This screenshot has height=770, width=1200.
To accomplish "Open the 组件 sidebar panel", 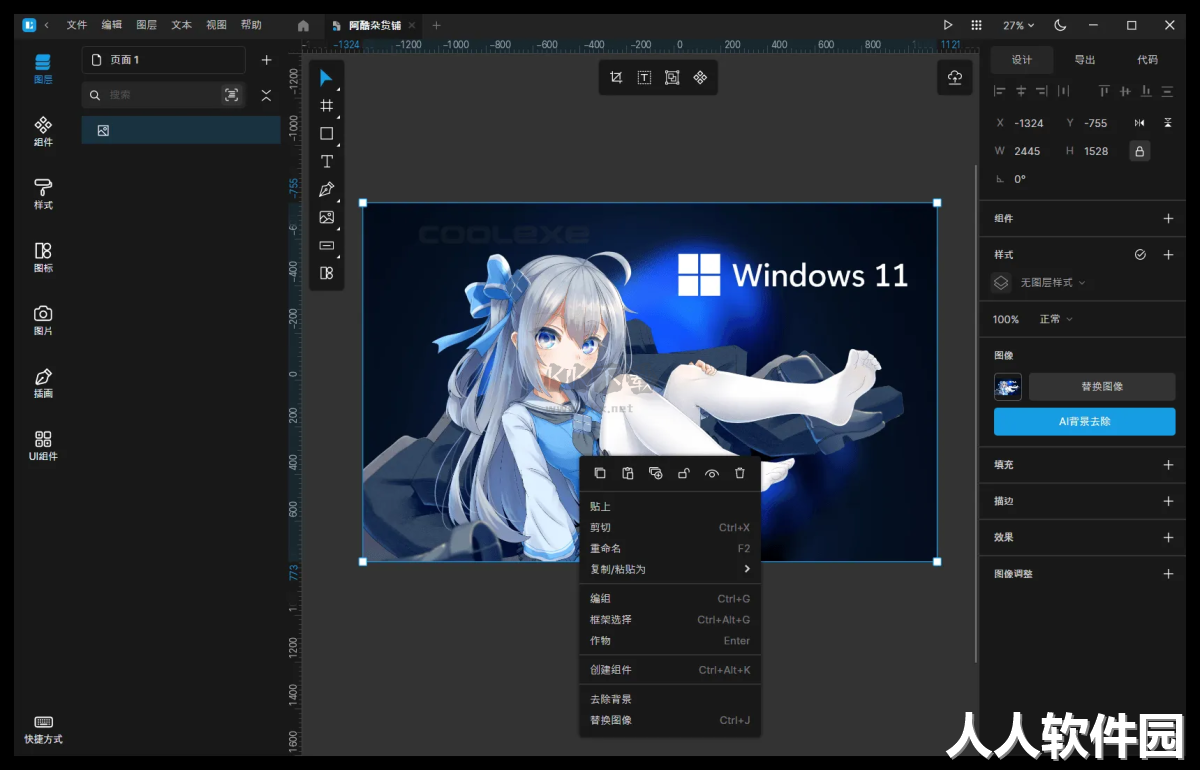I will [x=43, y=131].
